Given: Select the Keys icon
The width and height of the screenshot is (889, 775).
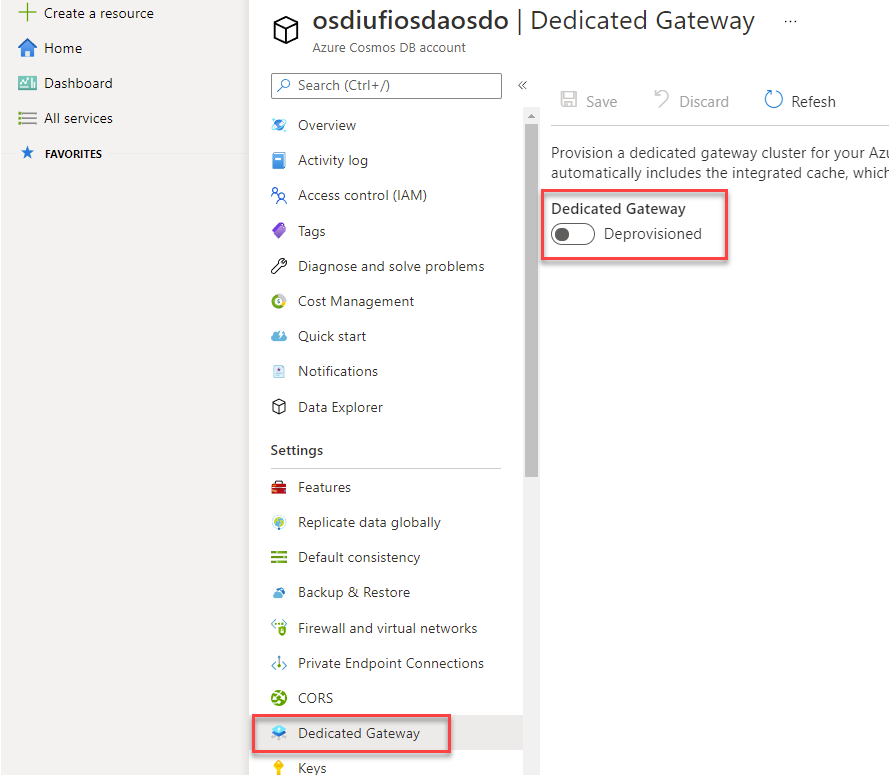Looking at the screenshot, I should tap(279, 767).
